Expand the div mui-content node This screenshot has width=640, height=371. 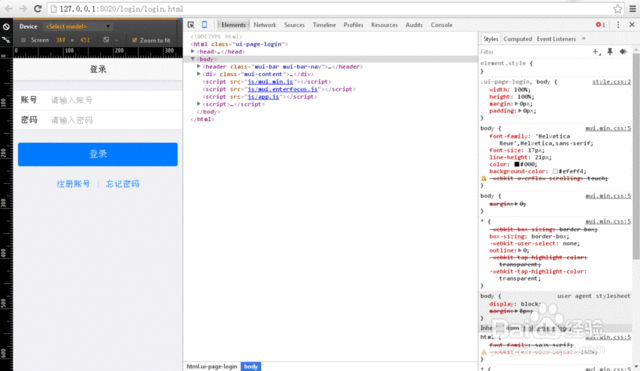point(199,74)
